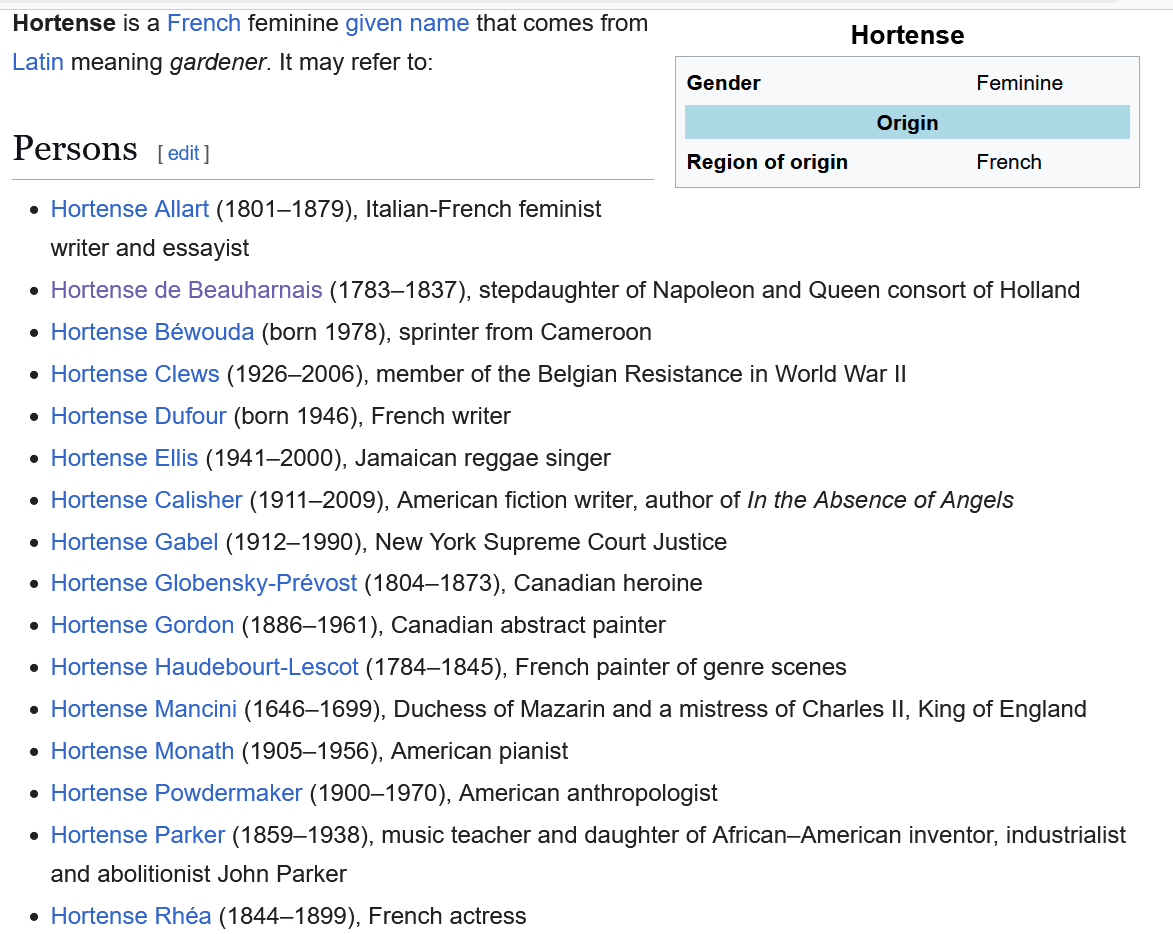The width and height of the screenshot is (1173, 934).
Task: Open Hortense Allart article
Action: coord(129,209)
